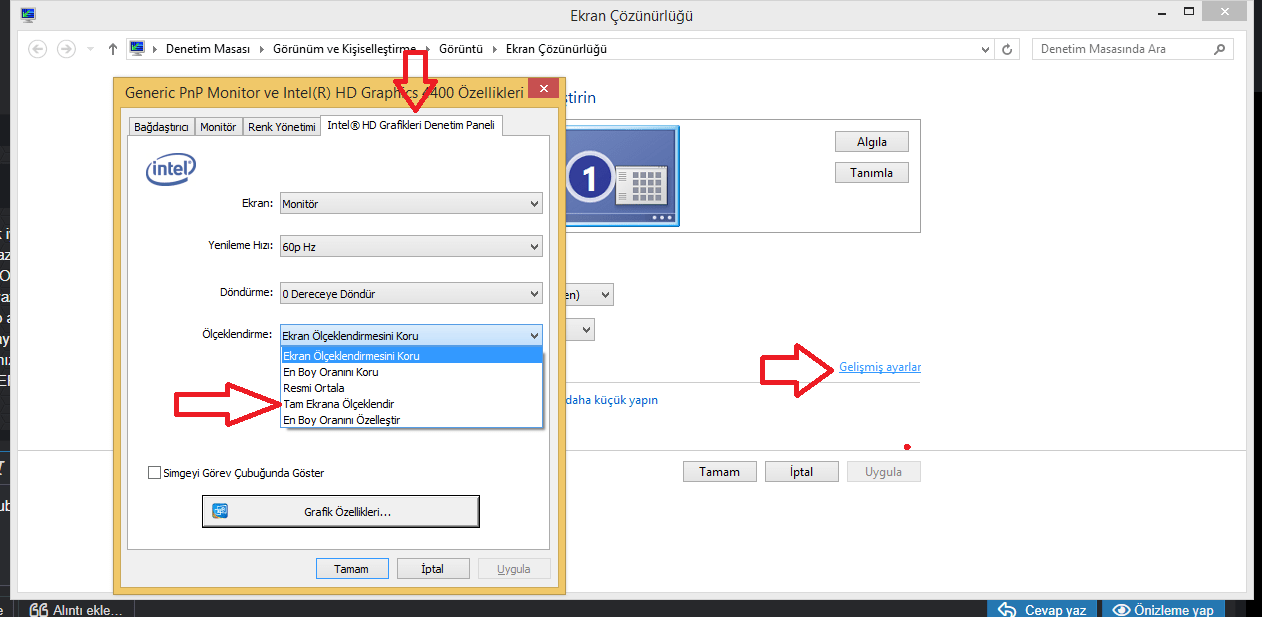Select Resmi Ortala option
This screenshot has height=617, width=1262.
(x=411, y=388)
